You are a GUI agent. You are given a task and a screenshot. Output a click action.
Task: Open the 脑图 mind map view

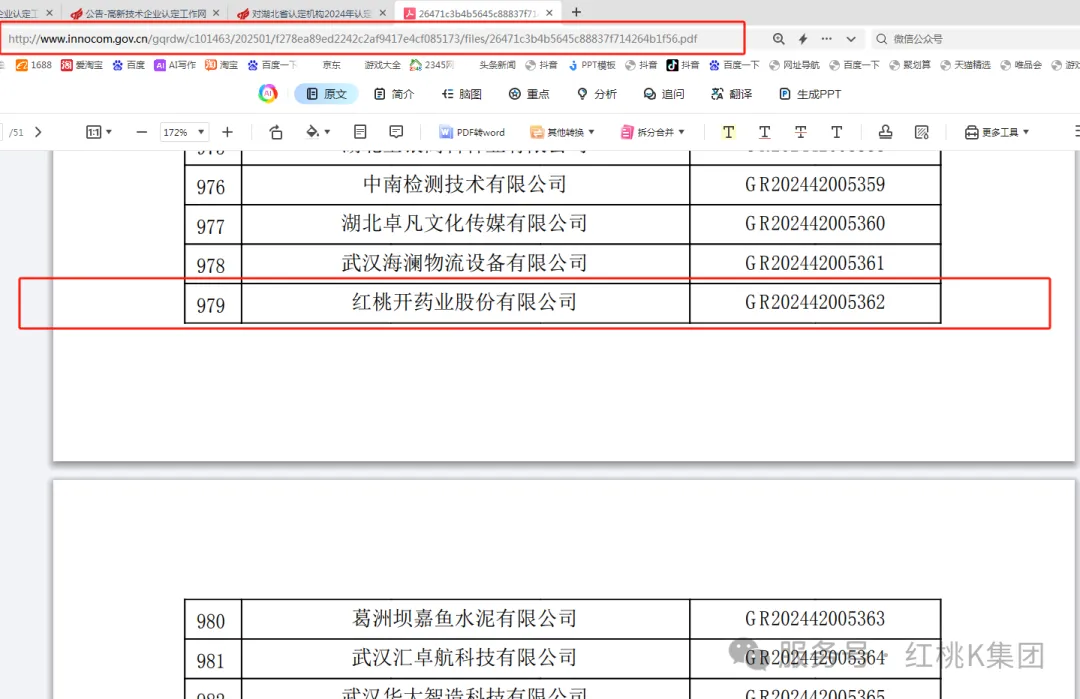[461, 94]
